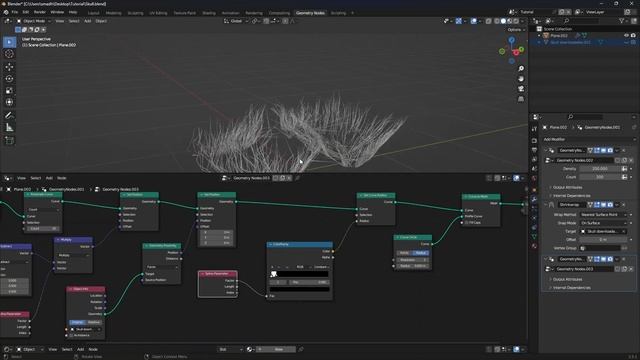Toggle first GeometryNodes modifier render display
This screenshot has height=360, width=640.
610,150
